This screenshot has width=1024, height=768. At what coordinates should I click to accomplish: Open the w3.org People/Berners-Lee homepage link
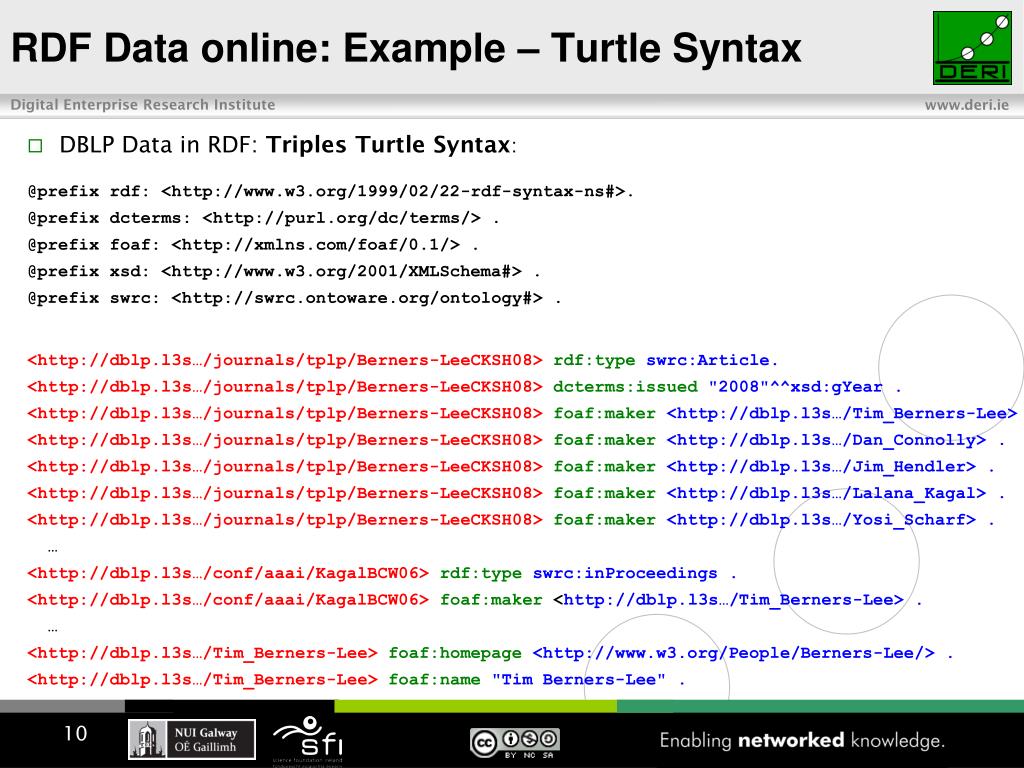click(x=733, y=654)
